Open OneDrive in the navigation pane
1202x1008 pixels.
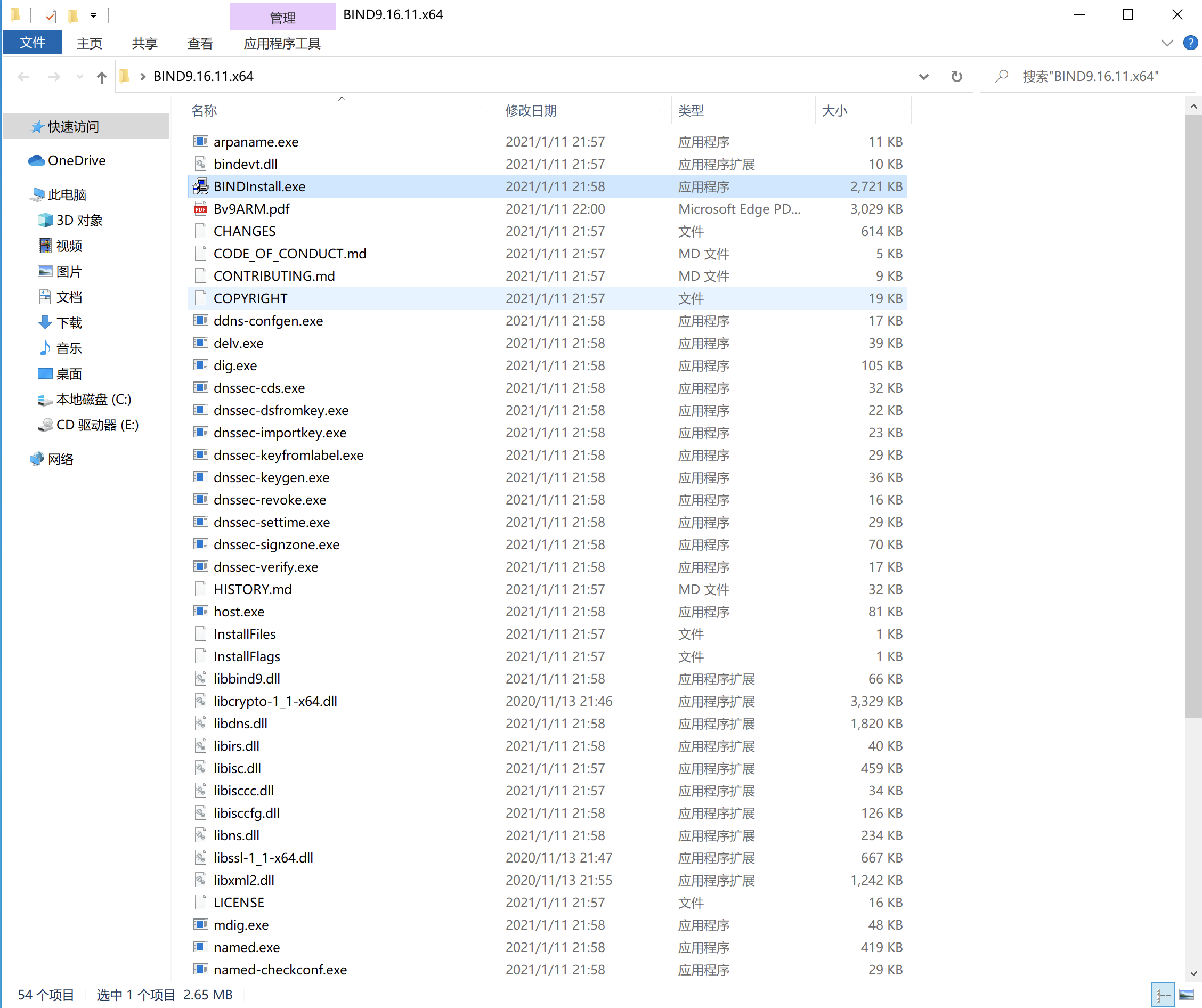coord(67,161)
